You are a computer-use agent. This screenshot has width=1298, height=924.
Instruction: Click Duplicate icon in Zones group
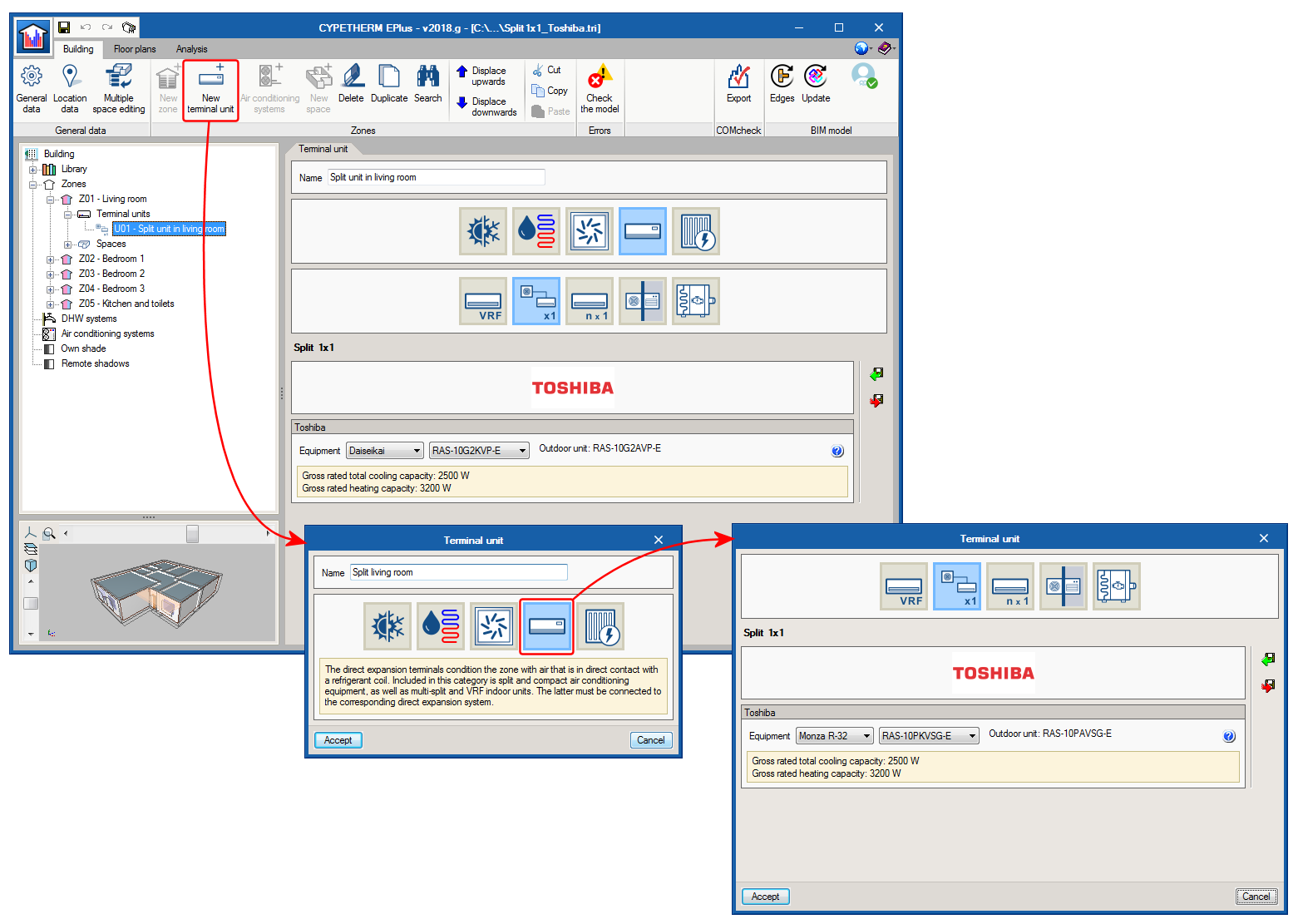click(389, 84)
